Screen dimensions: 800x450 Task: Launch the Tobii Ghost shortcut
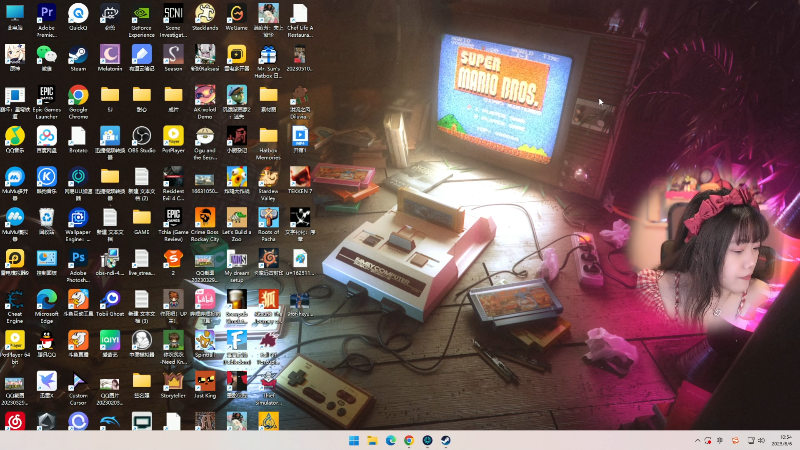pos(110,303)
